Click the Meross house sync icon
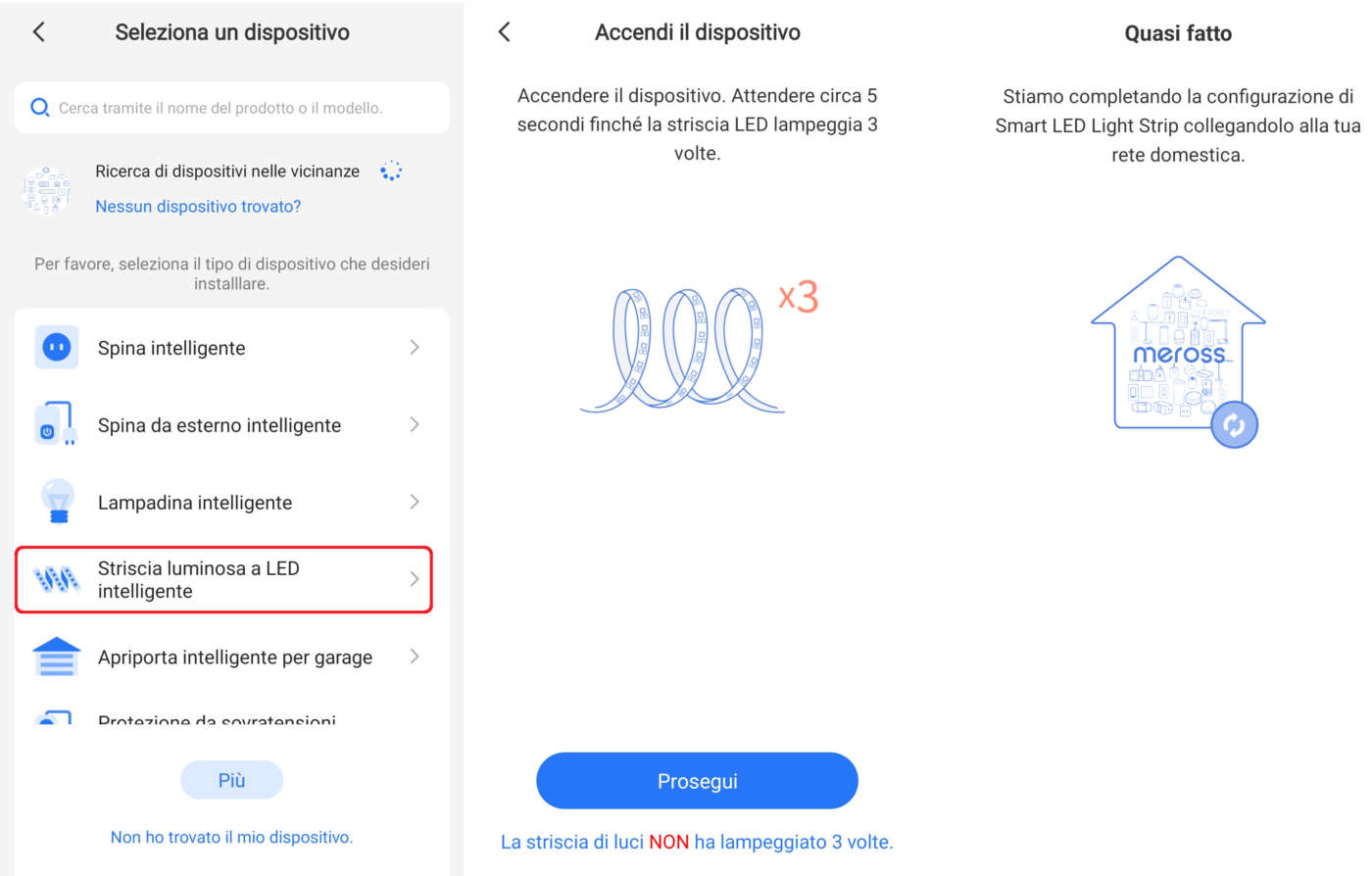Screen dimensions: 1372x876 pyautogui.click(x=1234, y=424)
